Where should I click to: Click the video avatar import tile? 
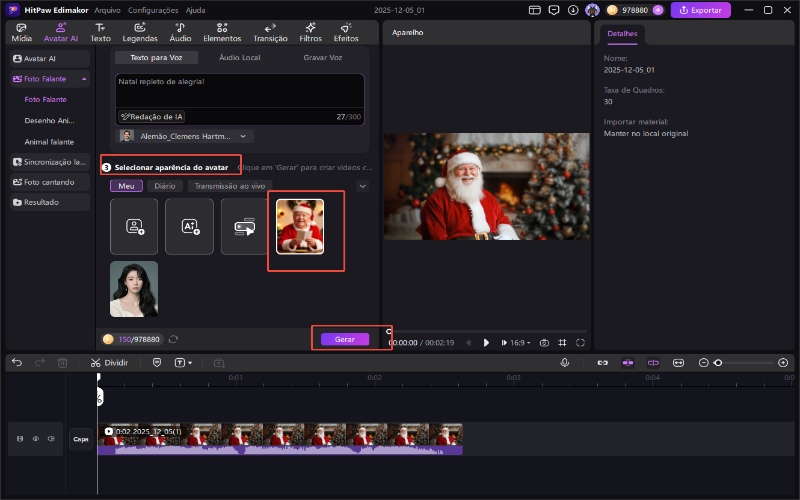[244, 227]
